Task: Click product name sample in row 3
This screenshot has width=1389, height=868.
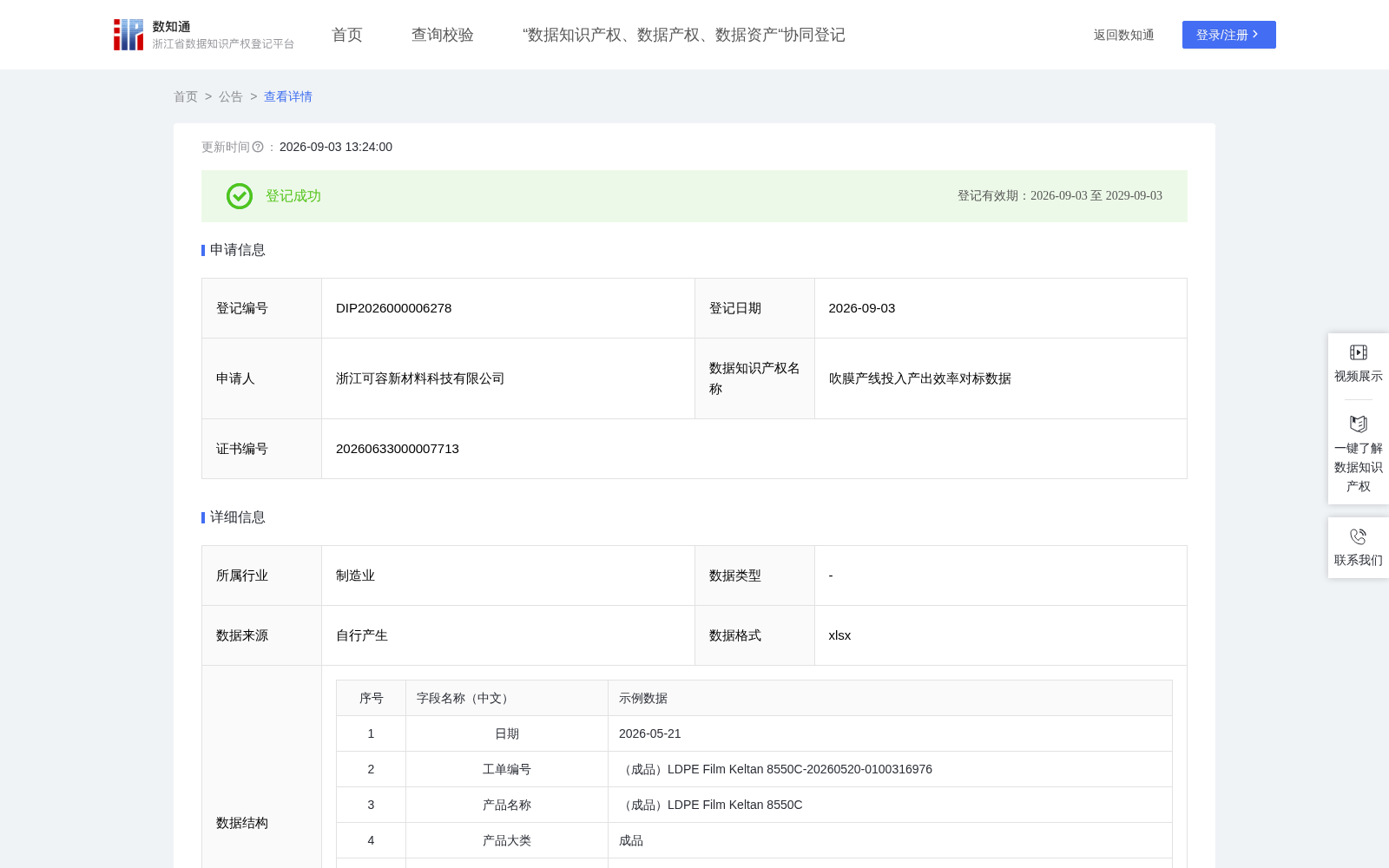Action: 711,805
